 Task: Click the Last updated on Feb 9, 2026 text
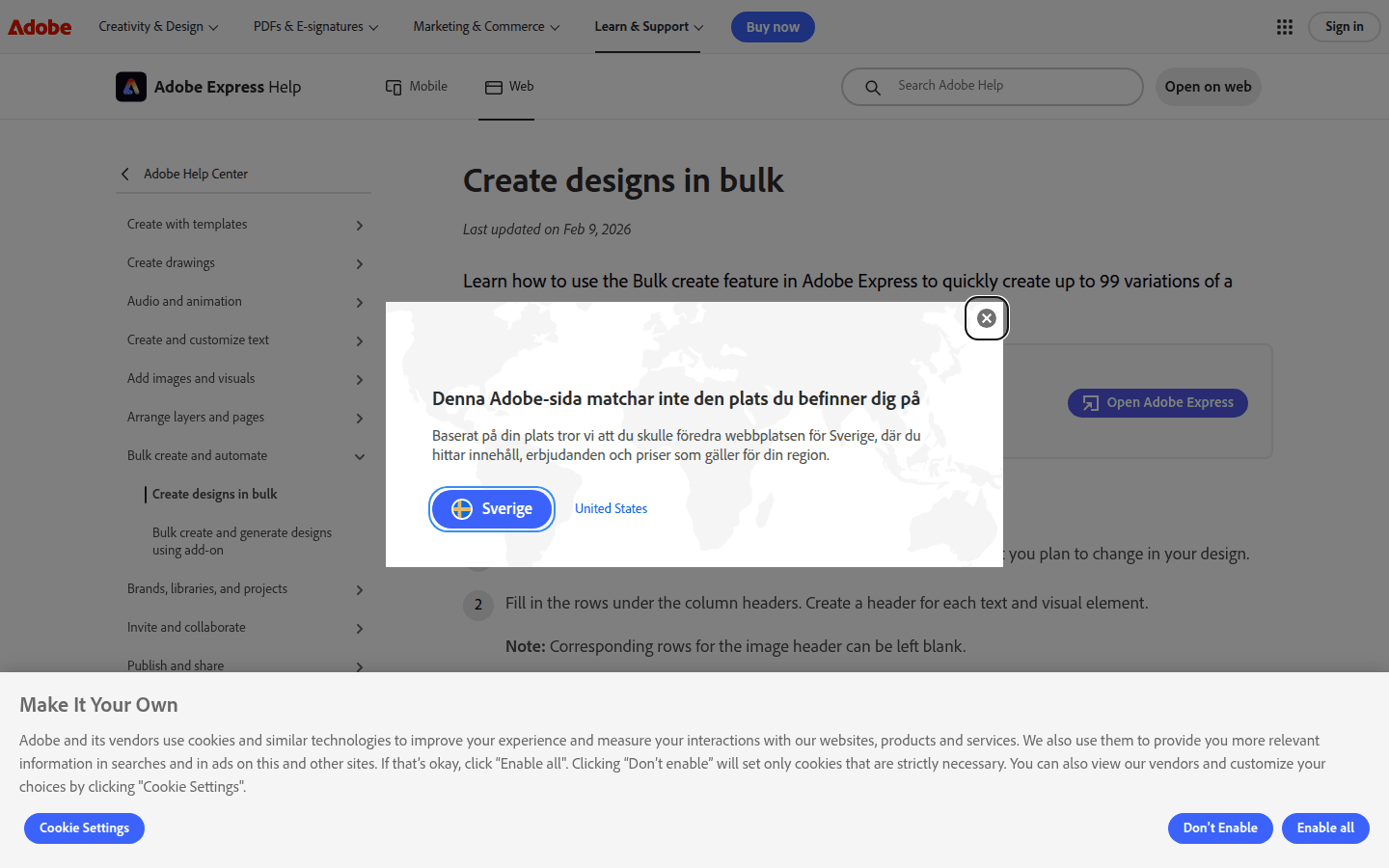point(547,230)
